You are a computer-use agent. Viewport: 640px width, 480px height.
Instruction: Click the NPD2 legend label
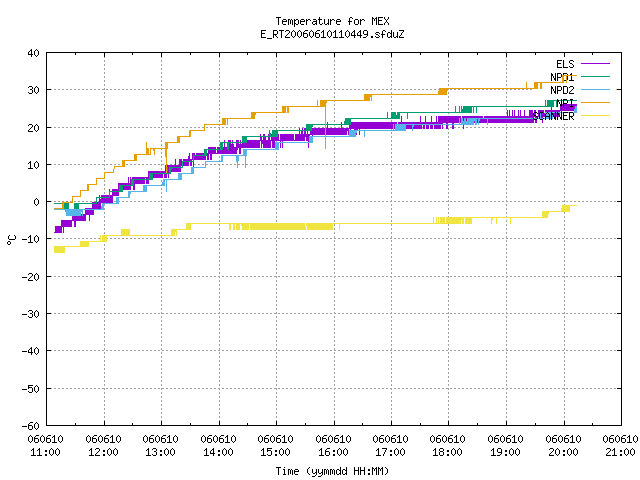pos(562,90)
